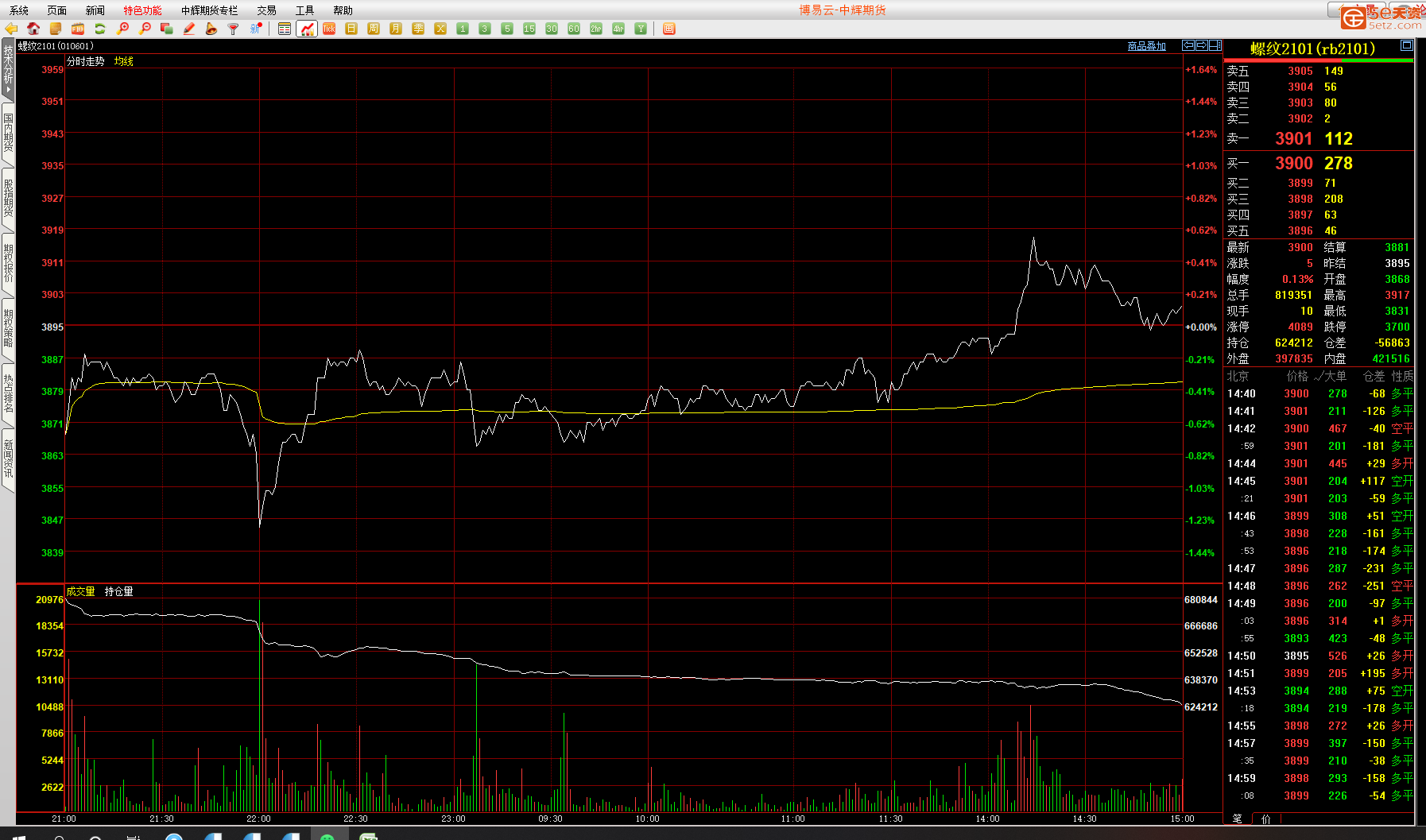1426x840 pixels.
Task: Select the 持仓量 indicator label
Action: click(x=119, y=591)
